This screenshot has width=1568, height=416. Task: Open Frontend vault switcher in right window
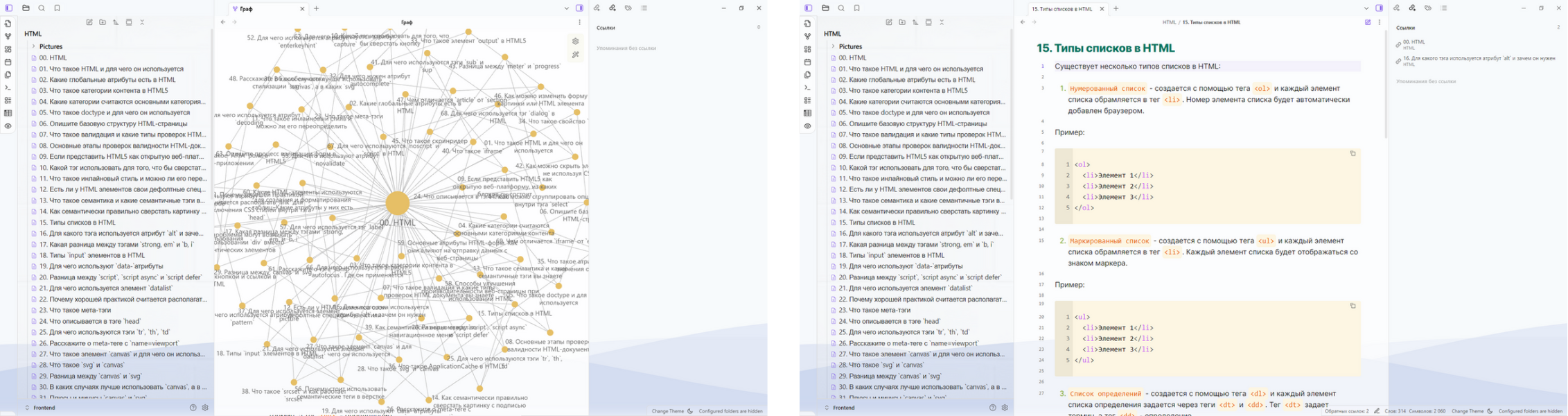click(x=840, y=408)
